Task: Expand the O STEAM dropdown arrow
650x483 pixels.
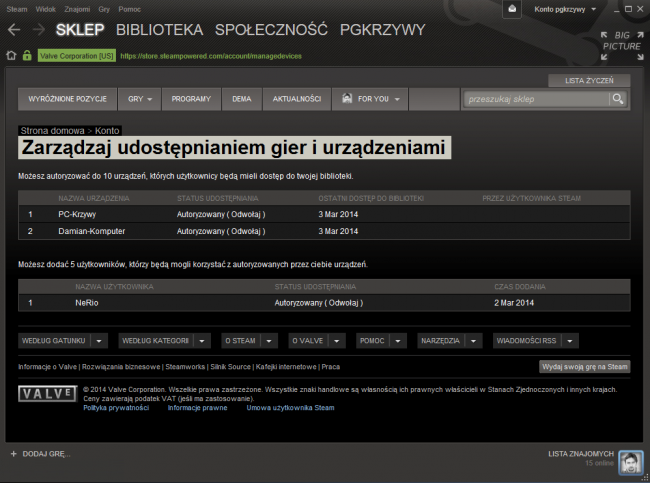Action: click(x=269, y=341)
